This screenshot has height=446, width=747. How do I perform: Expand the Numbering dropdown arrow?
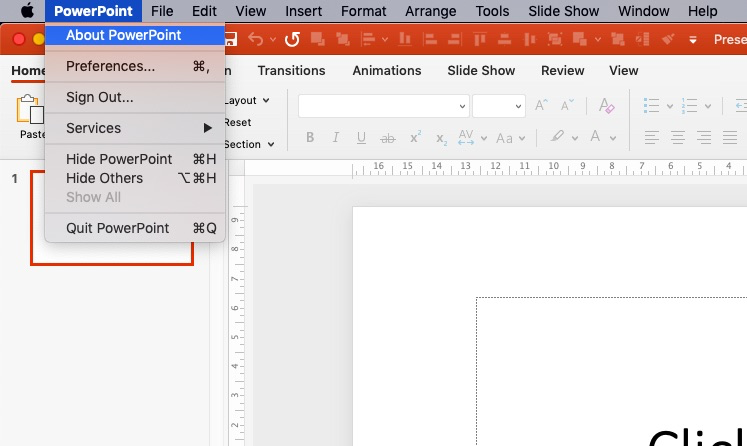coord(708,106)
